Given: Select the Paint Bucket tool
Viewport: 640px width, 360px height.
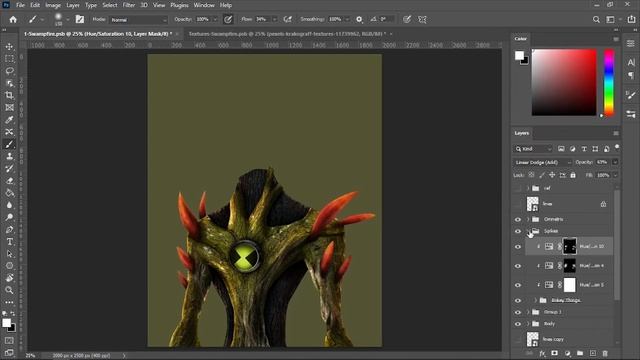Looking at the screenshot, I should (x=9, y=193).
